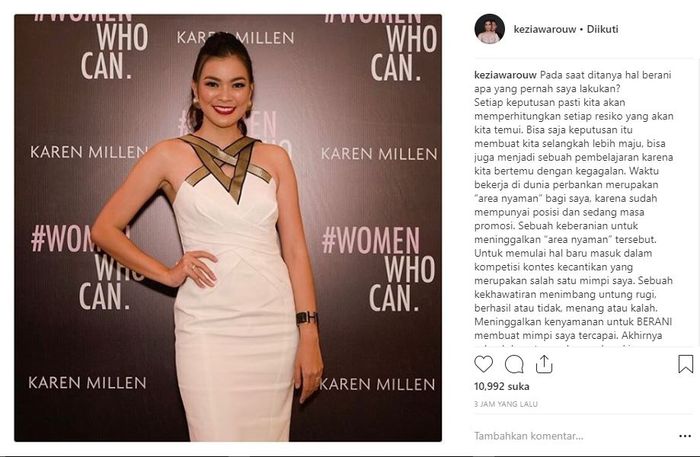Open the 3 JAM YANG LALU timestamp
The image size is (700, 457).
tap(506, 404)
